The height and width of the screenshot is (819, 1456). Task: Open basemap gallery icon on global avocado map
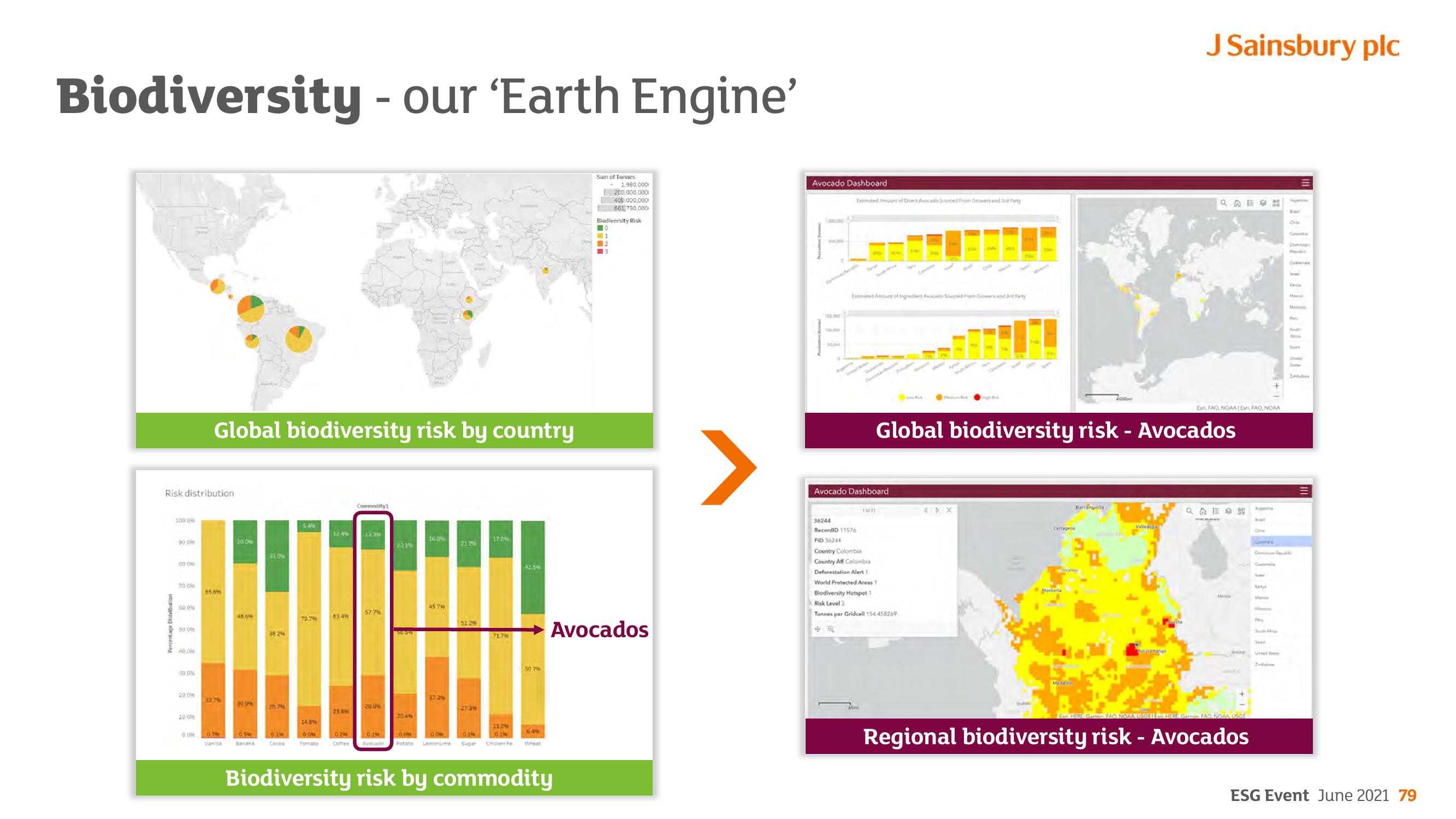pos(1276,203)
